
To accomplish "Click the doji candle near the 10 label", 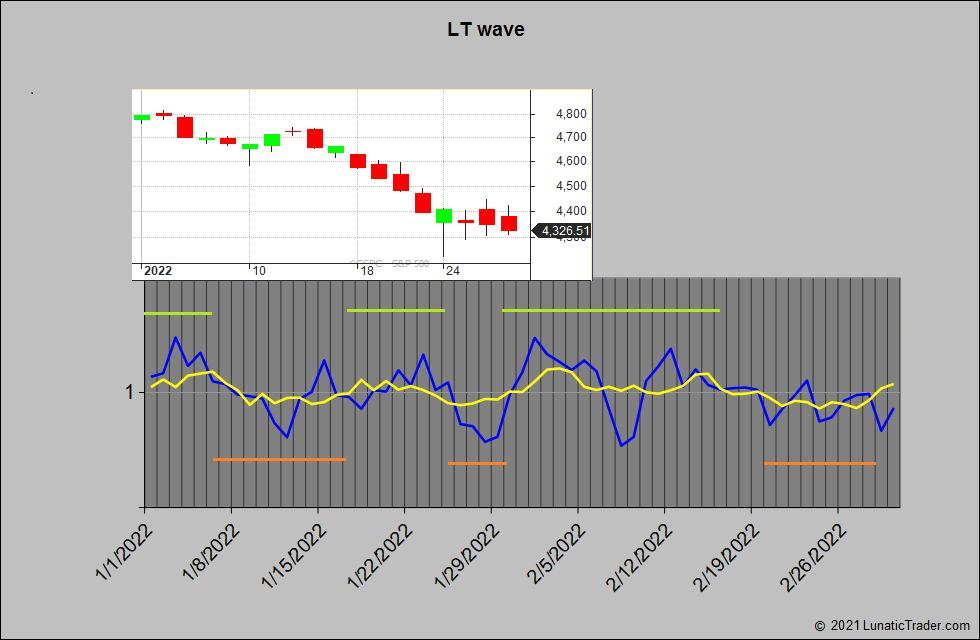I will pyautogui.click(x=293, y=131).
